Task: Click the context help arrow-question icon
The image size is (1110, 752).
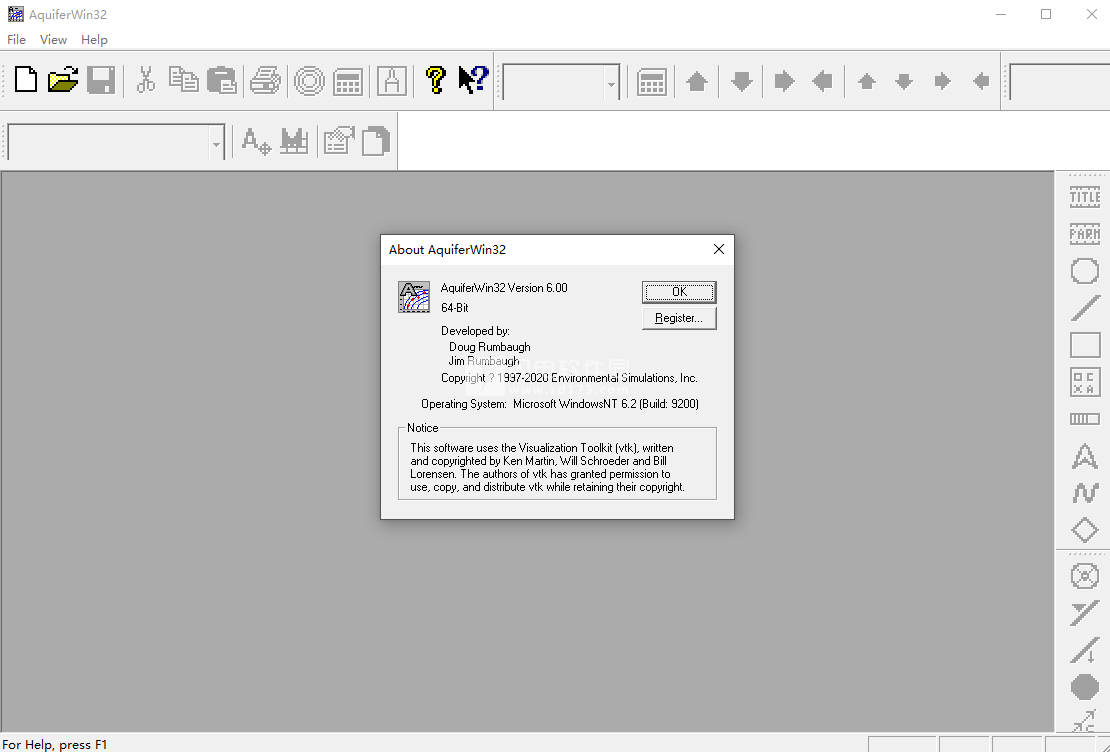Action: (x=474, y=79)
